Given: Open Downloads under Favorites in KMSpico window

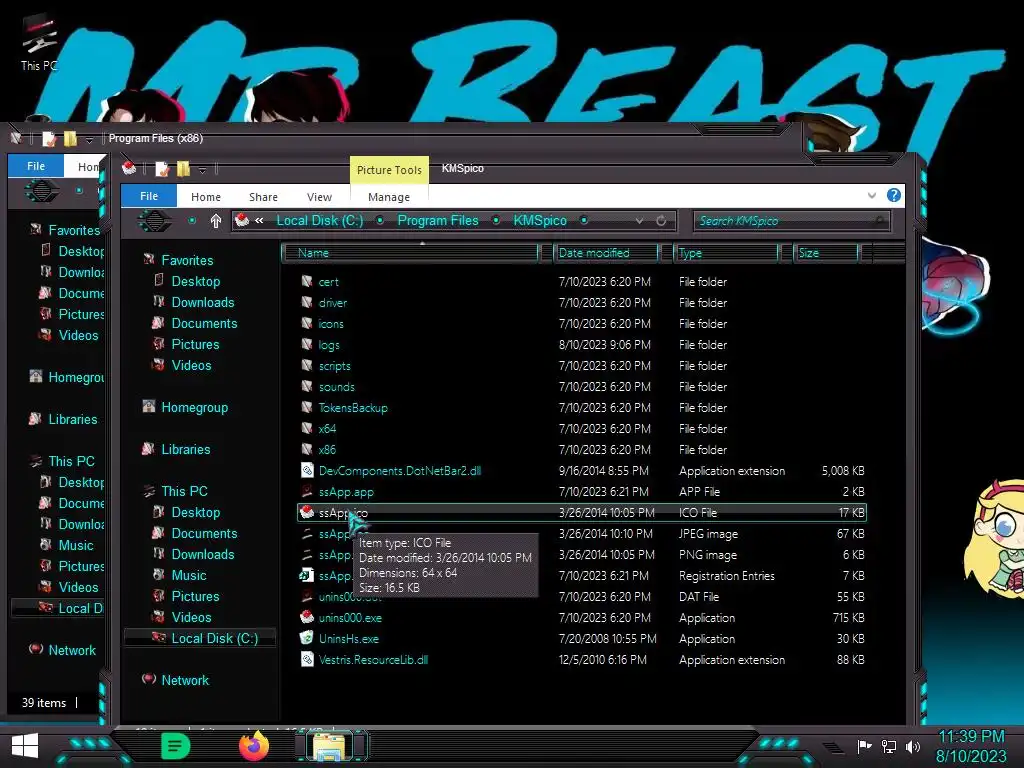Looking at the screenshot, I should point(202,302).
